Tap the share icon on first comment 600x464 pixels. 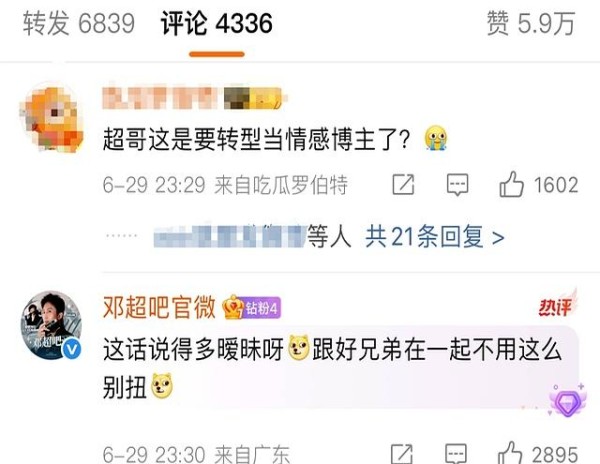click(x=404, y=185)
